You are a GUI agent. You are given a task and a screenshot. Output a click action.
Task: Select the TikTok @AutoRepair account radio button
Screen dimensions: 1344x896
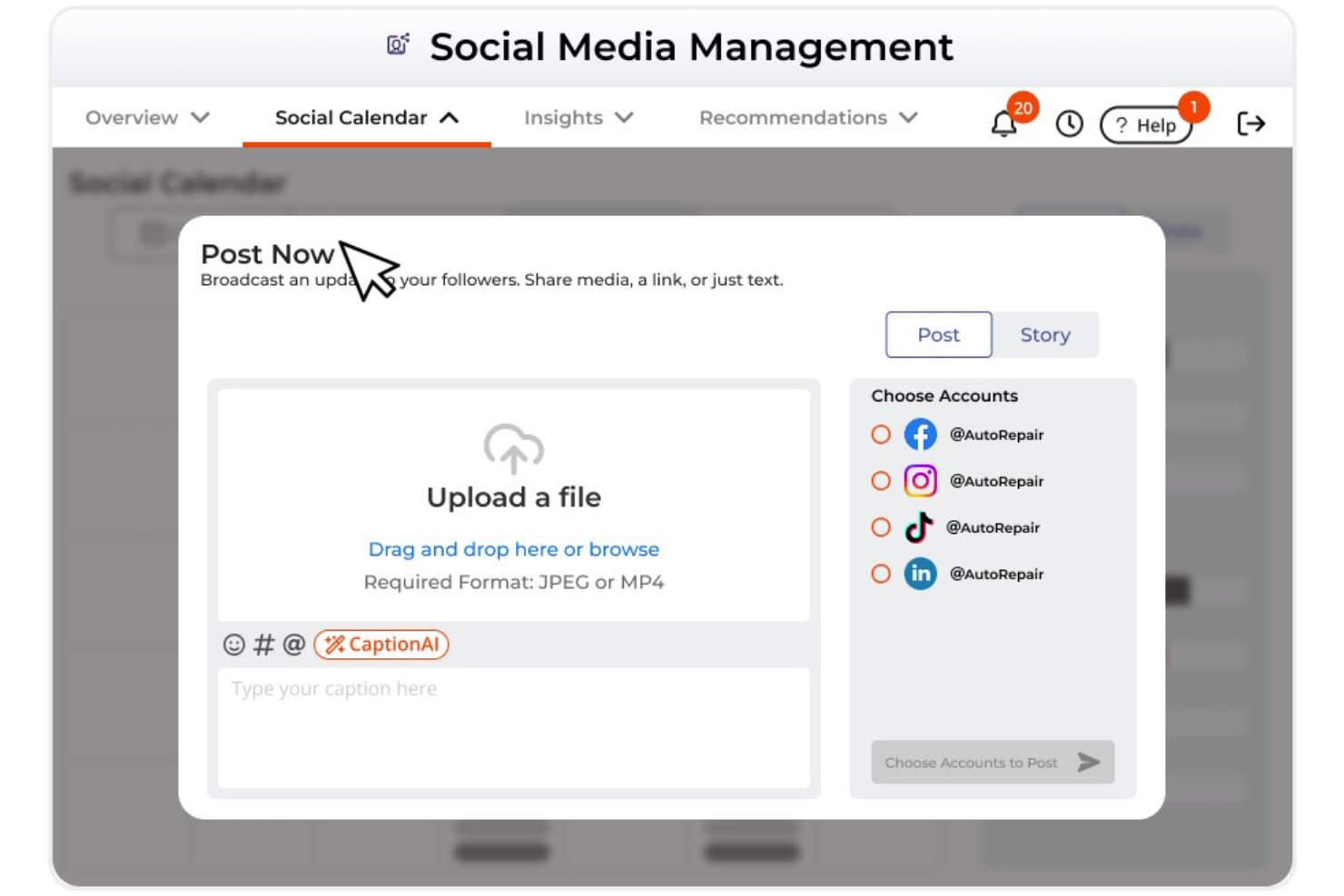coord(881,527)
